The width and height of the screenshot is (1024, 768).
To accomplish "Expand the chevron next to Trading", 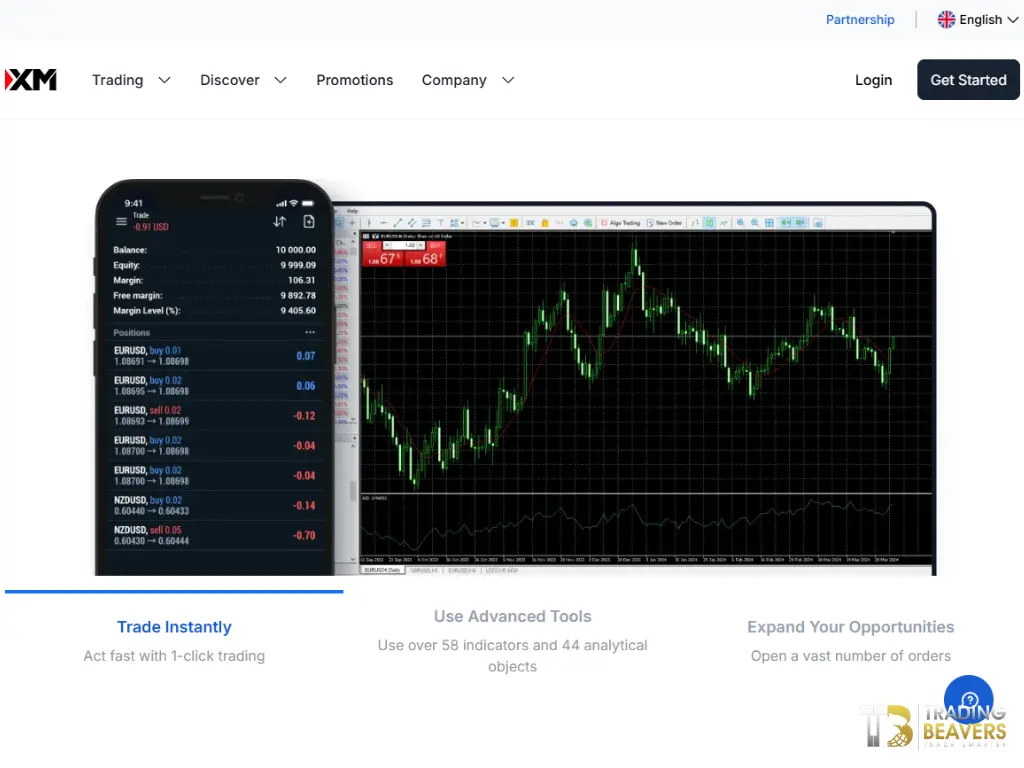I will point(165,80).
